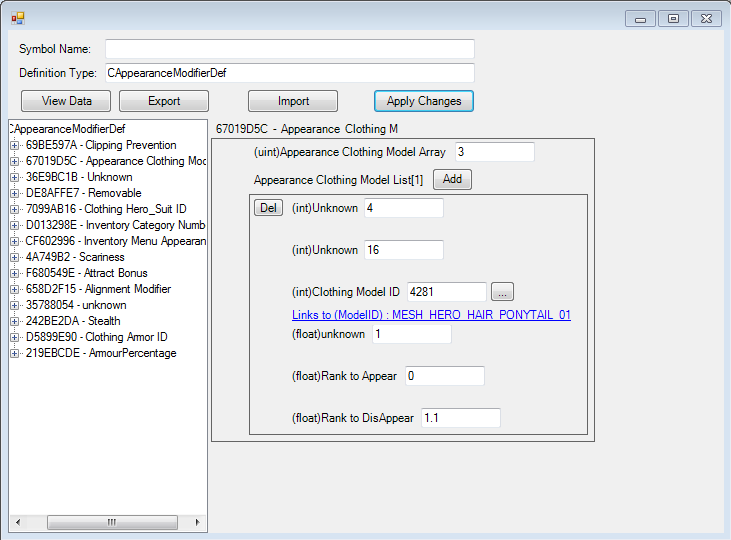Image resolution: width=731 pixels, height=540 pixels.
Task: Click the Rank to DisAppear value field
Action: 460,418
